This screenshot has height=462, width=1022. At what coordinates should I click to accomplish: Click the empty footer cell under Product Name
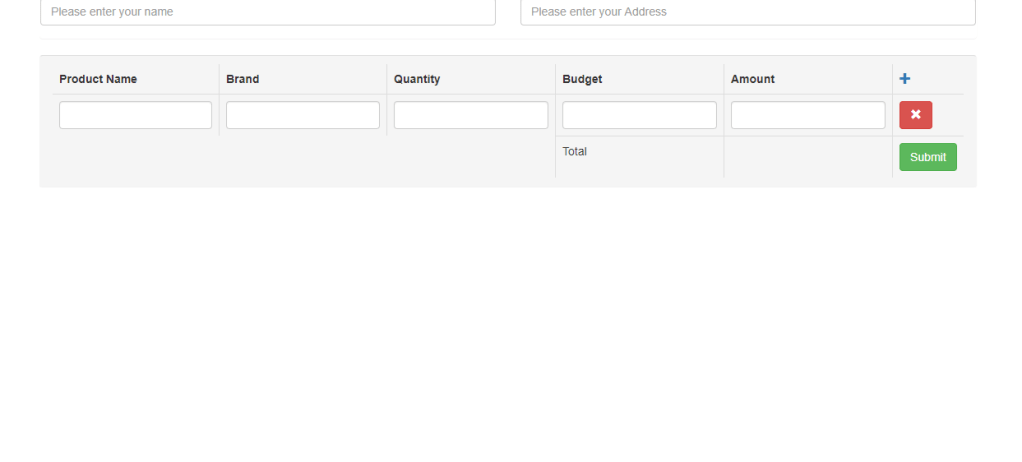135,157
